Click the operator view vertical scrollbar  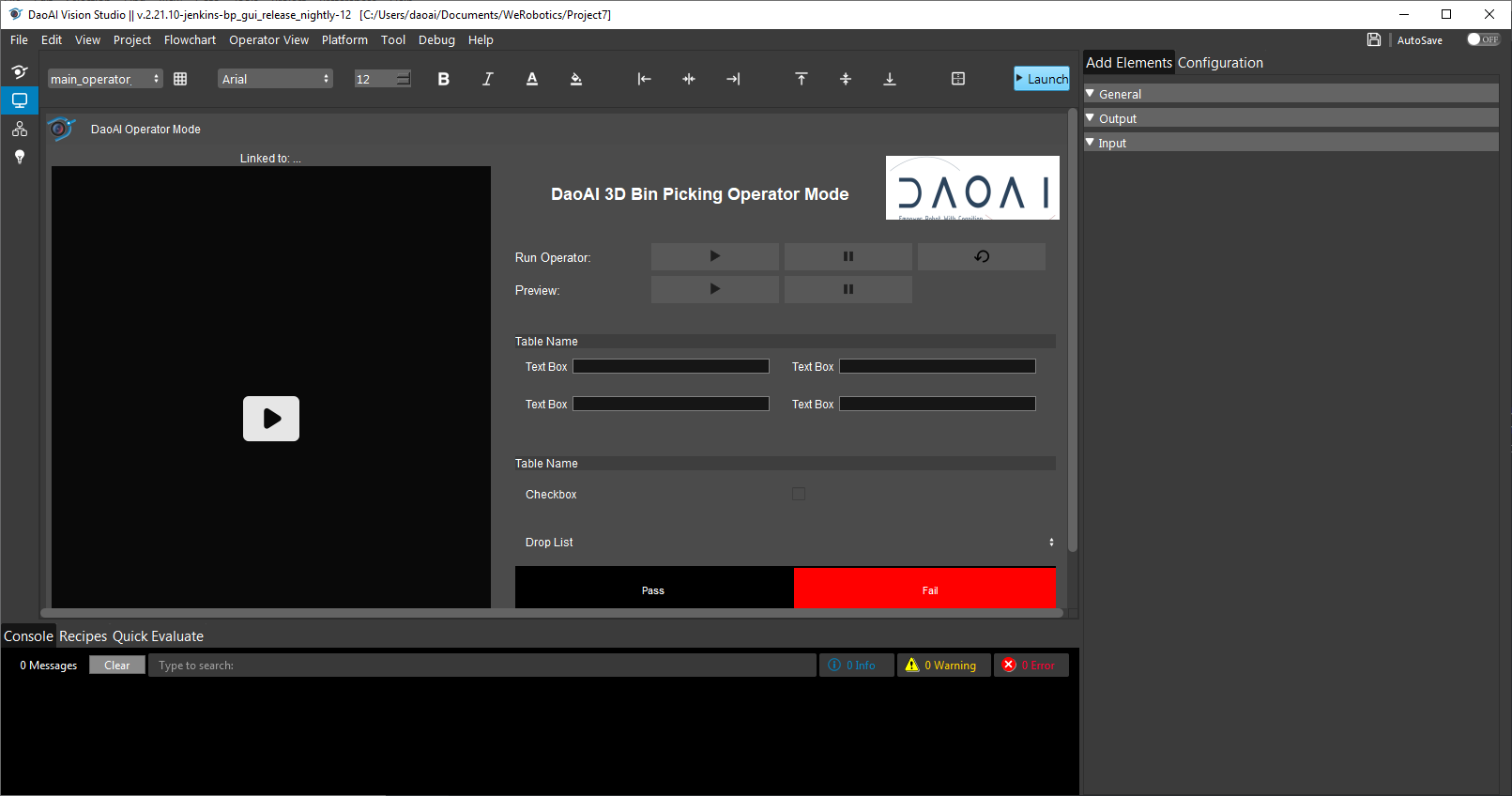point(1073,330)
